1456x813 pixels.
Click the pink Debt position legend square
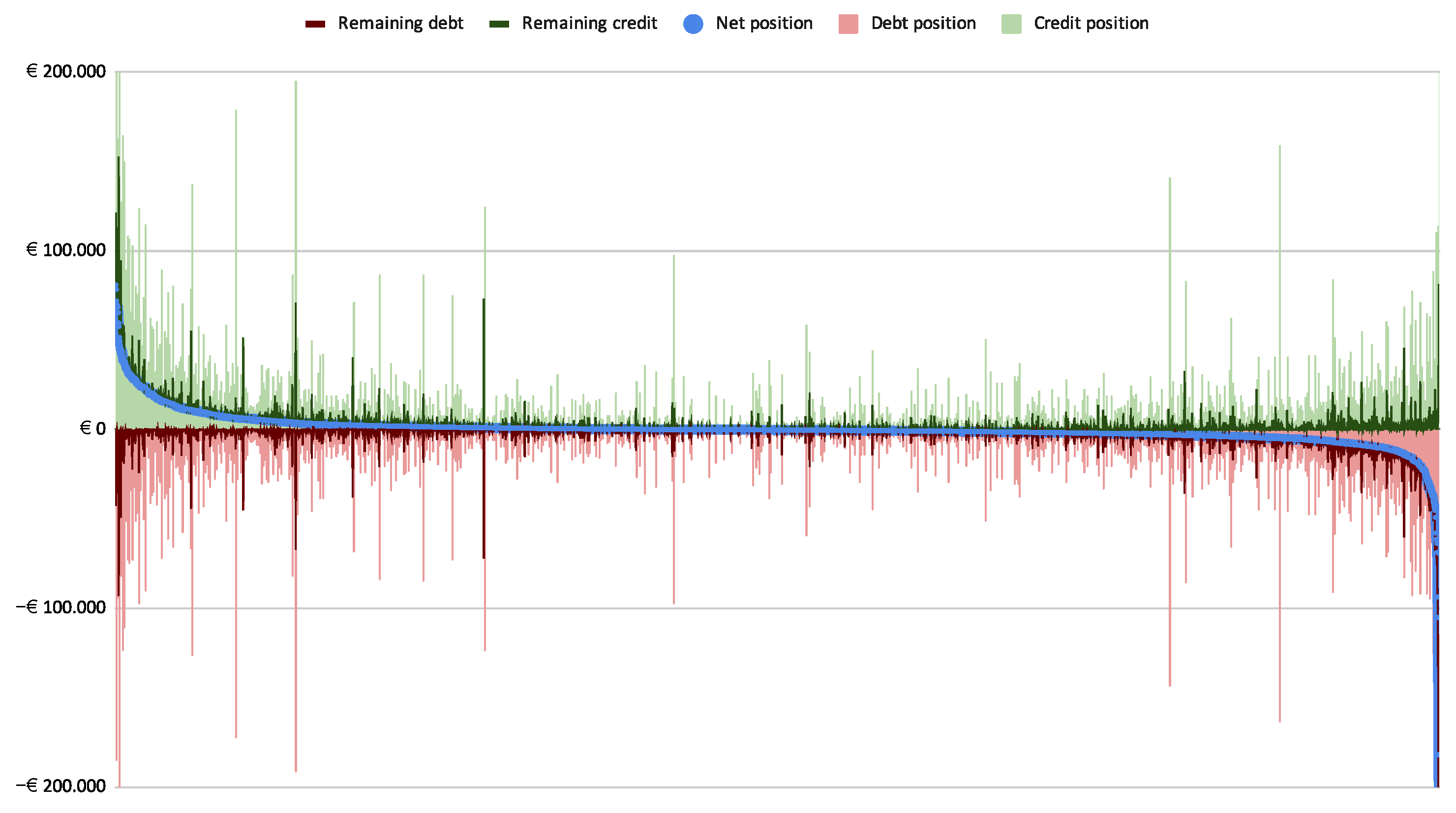(849, 24)
